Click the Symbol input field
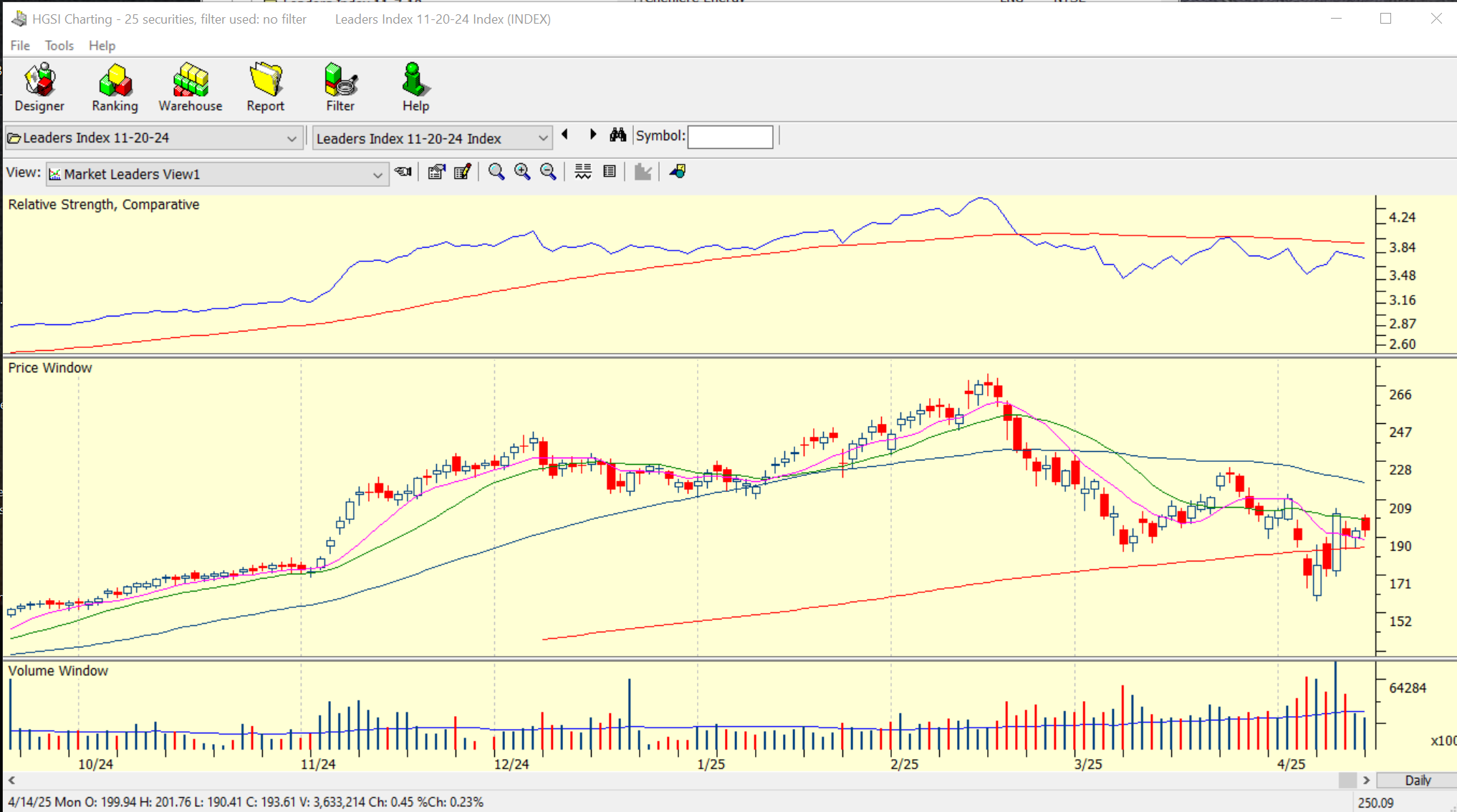The image size is (1457, 812). [x=730, y=137]
